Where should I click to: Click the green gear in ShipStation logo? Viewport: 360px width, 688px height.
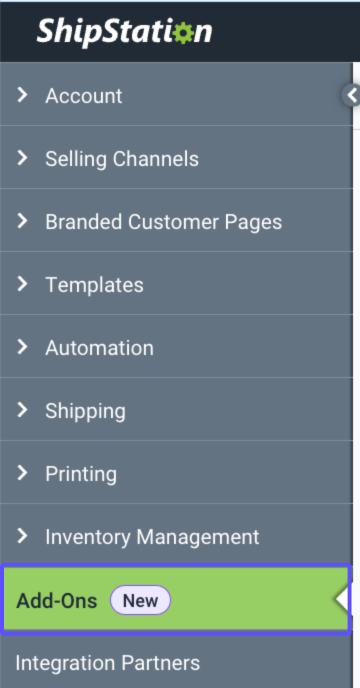point(184,33)
